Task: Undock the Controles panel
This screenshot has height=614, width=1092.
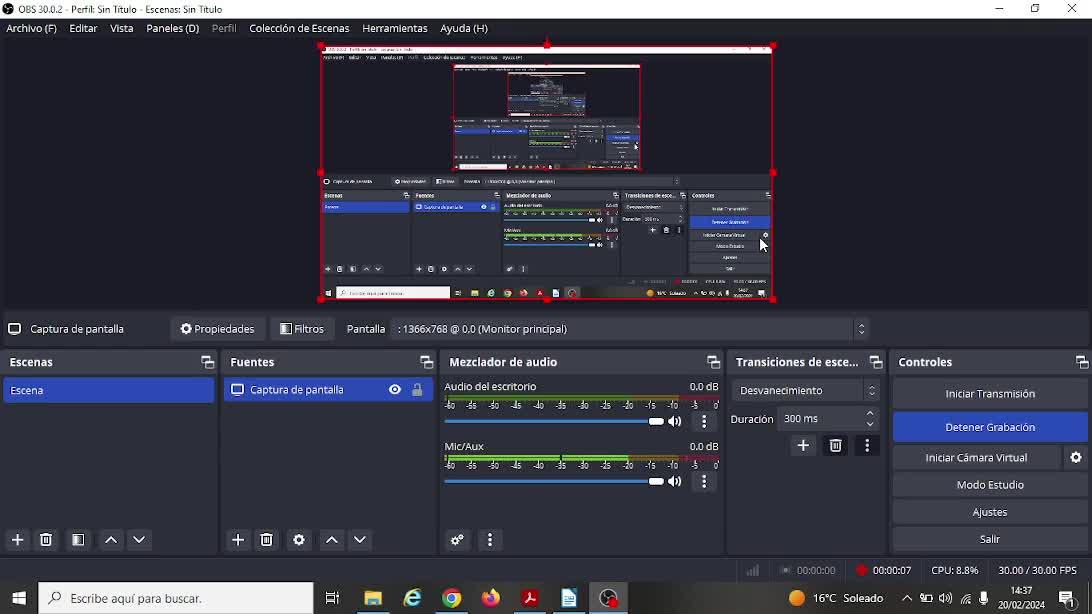Action: click(x=1082, y=362)
